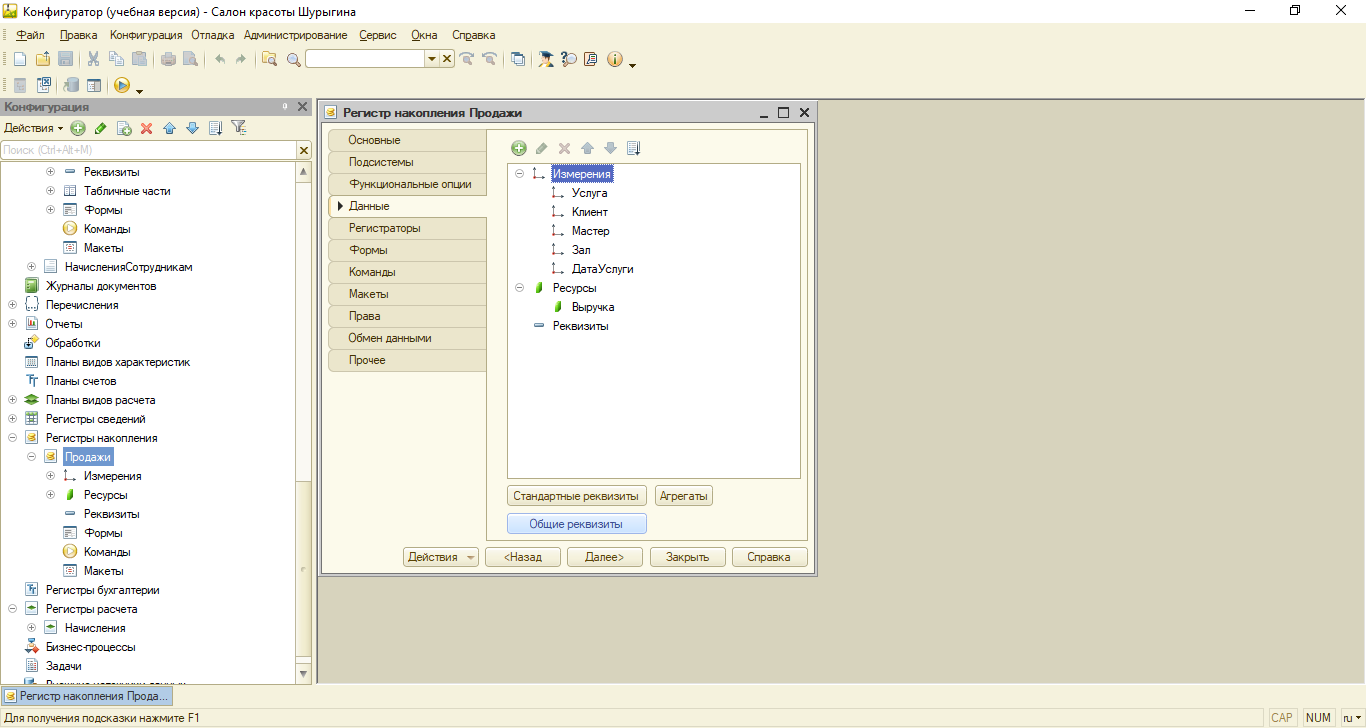This screenshot has width=1366, height=728.
Task: Open the Сервис menu
Action: pos(378,35)
